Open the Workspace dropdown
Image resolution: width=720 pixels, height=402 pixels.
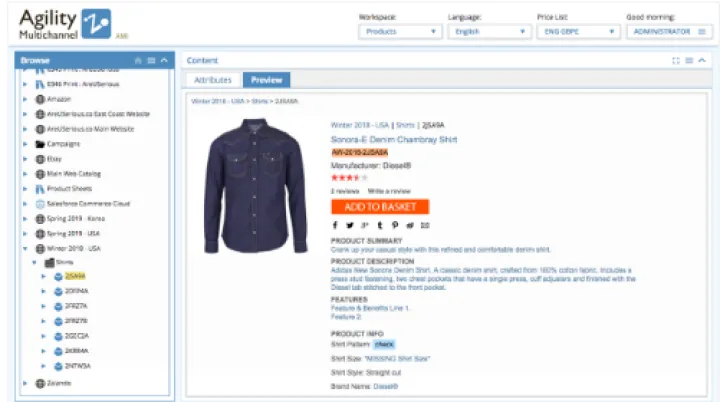[x=399, y=32]
